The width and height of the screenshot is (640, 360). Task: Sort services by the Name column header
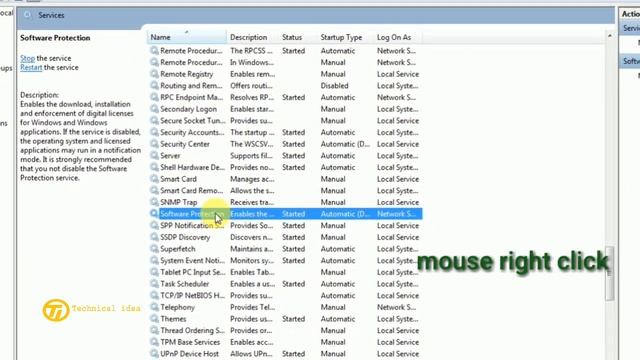coord(187,37)
